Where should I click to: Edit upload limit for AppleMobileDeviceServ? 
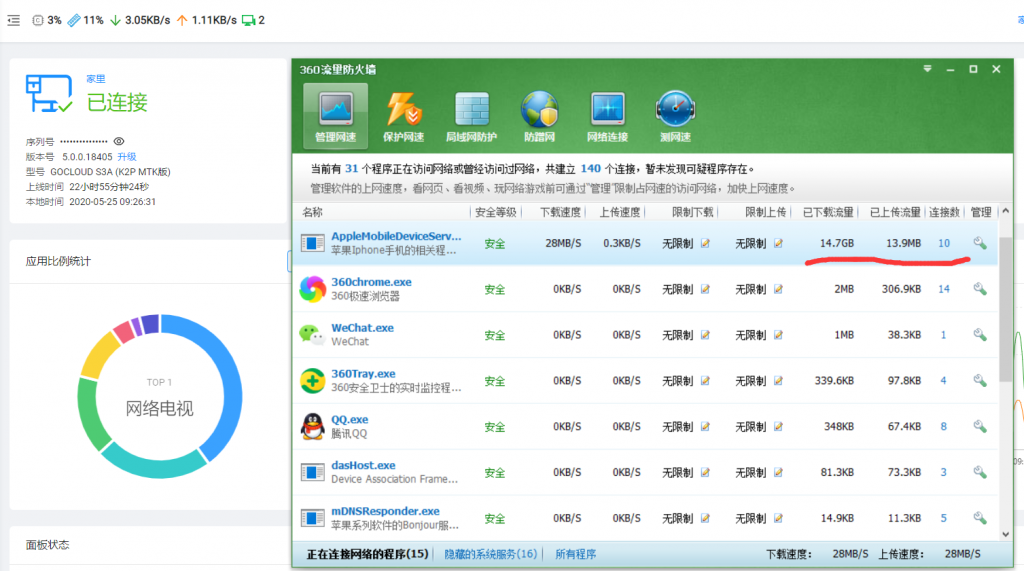pos(778,243)
